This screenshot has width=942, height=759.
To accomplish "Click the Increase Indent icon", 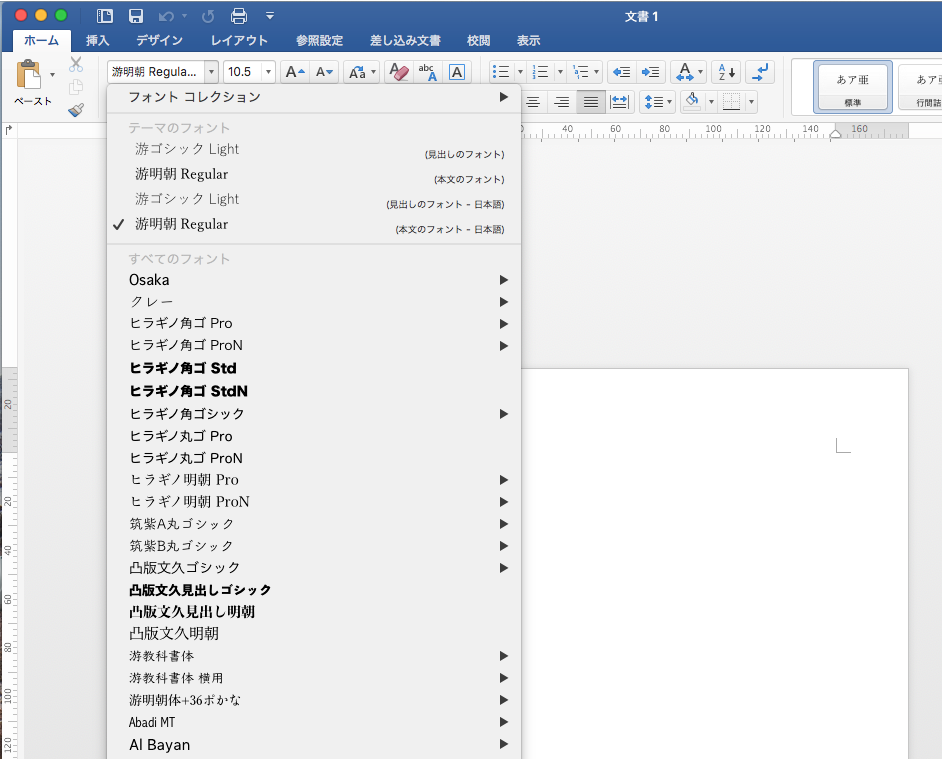I will [x=651, y=72].
